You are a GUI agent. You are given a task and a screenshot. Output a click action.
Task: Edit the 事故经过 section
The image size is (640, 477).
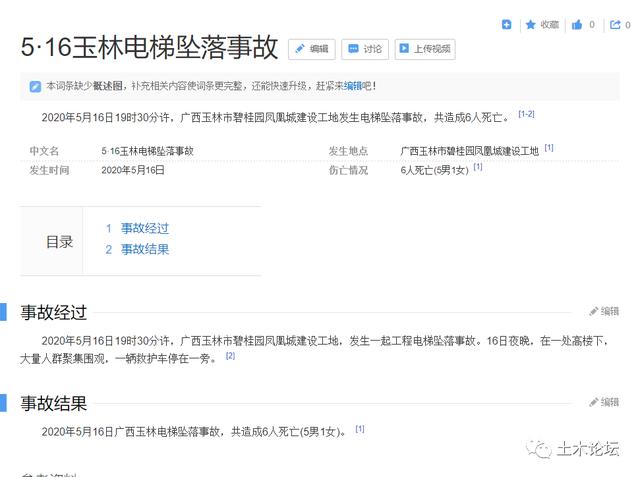(x=604, y=312)
